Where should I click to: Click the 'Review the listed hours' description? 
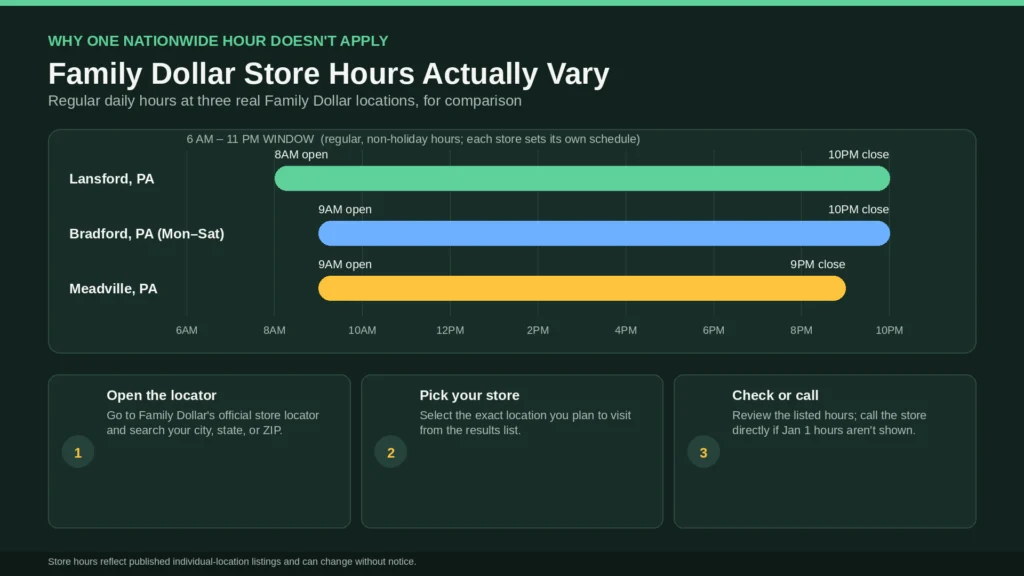tap(829, 423)
